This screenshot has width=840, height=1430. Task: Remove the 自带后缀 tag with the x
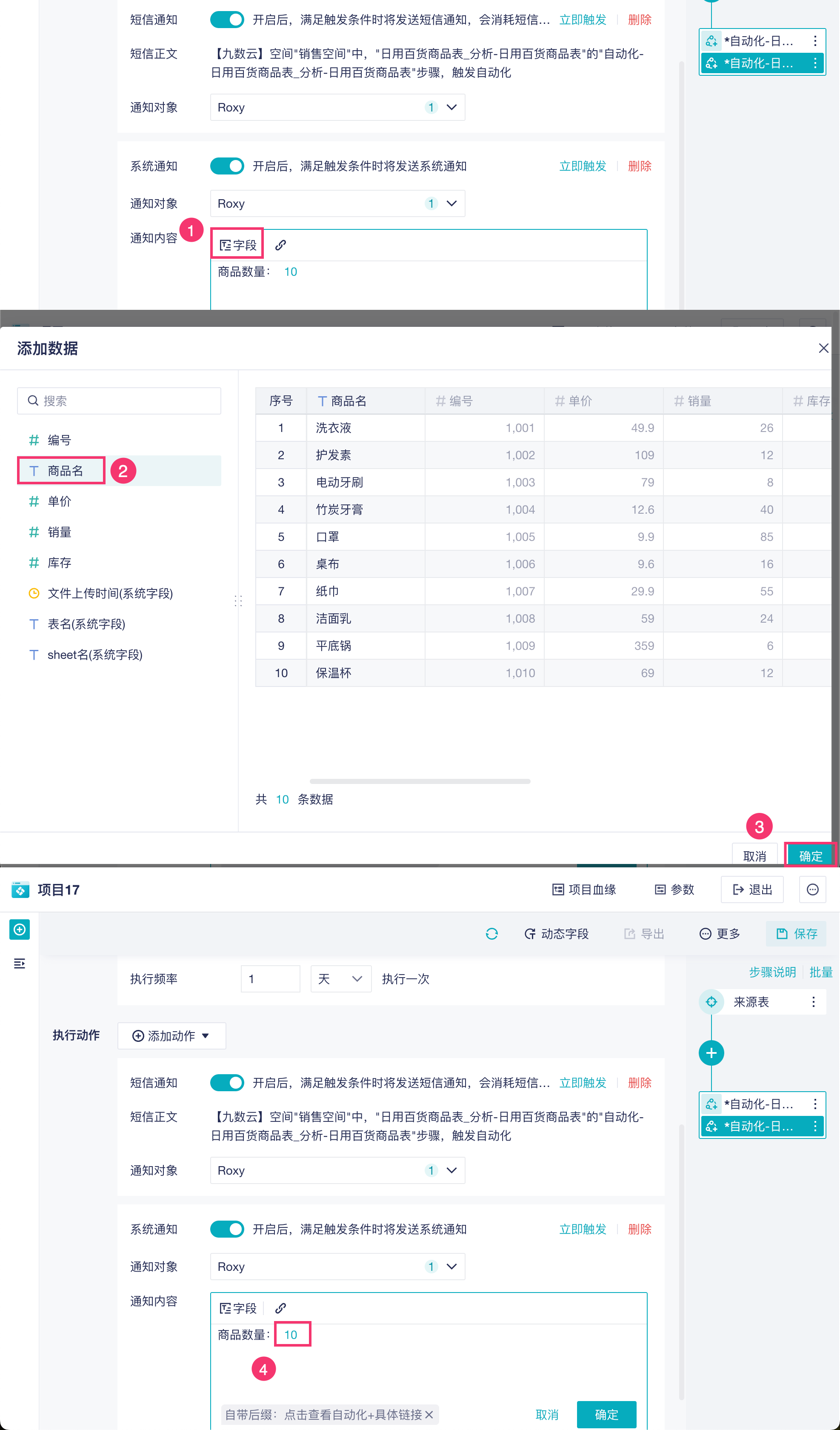pos(429,1415)
